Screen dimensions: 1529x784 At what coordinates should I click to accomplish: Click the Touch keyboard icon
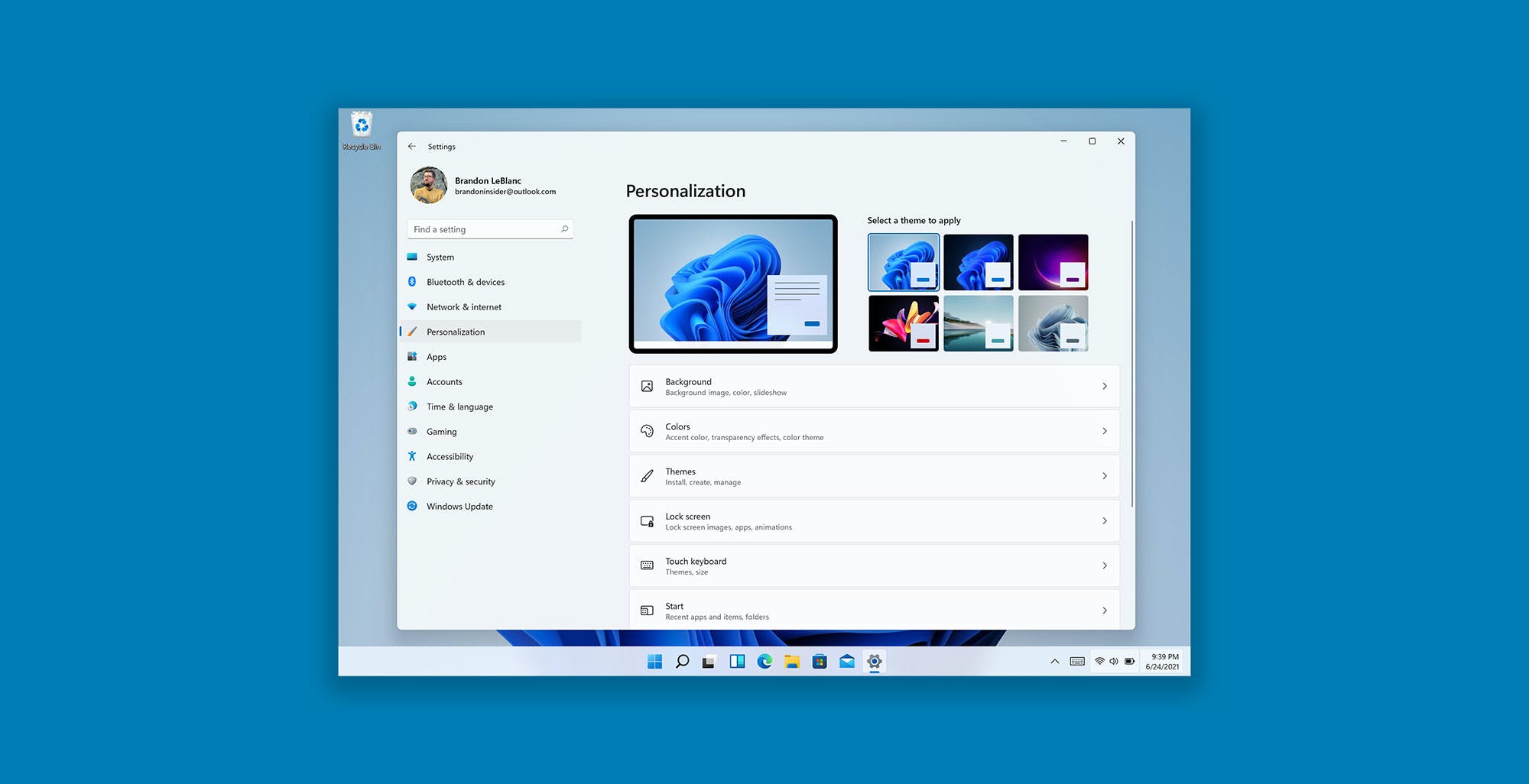pyautogui.click(x=647, y=565)
